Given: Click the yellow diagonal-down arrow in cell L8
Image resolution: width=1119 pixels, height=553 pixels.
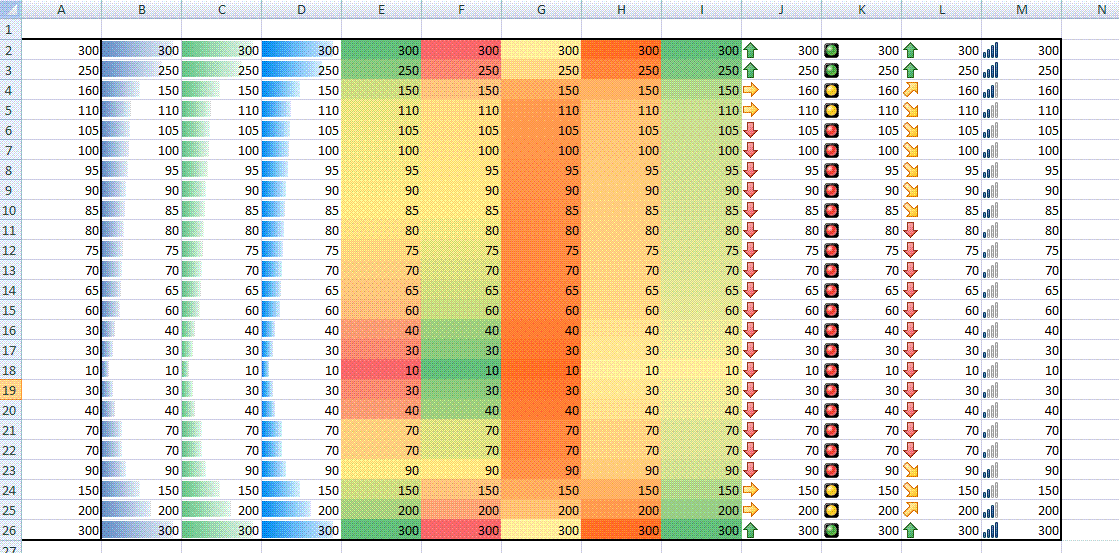Looking at the screenshot, I should (910, 170).
